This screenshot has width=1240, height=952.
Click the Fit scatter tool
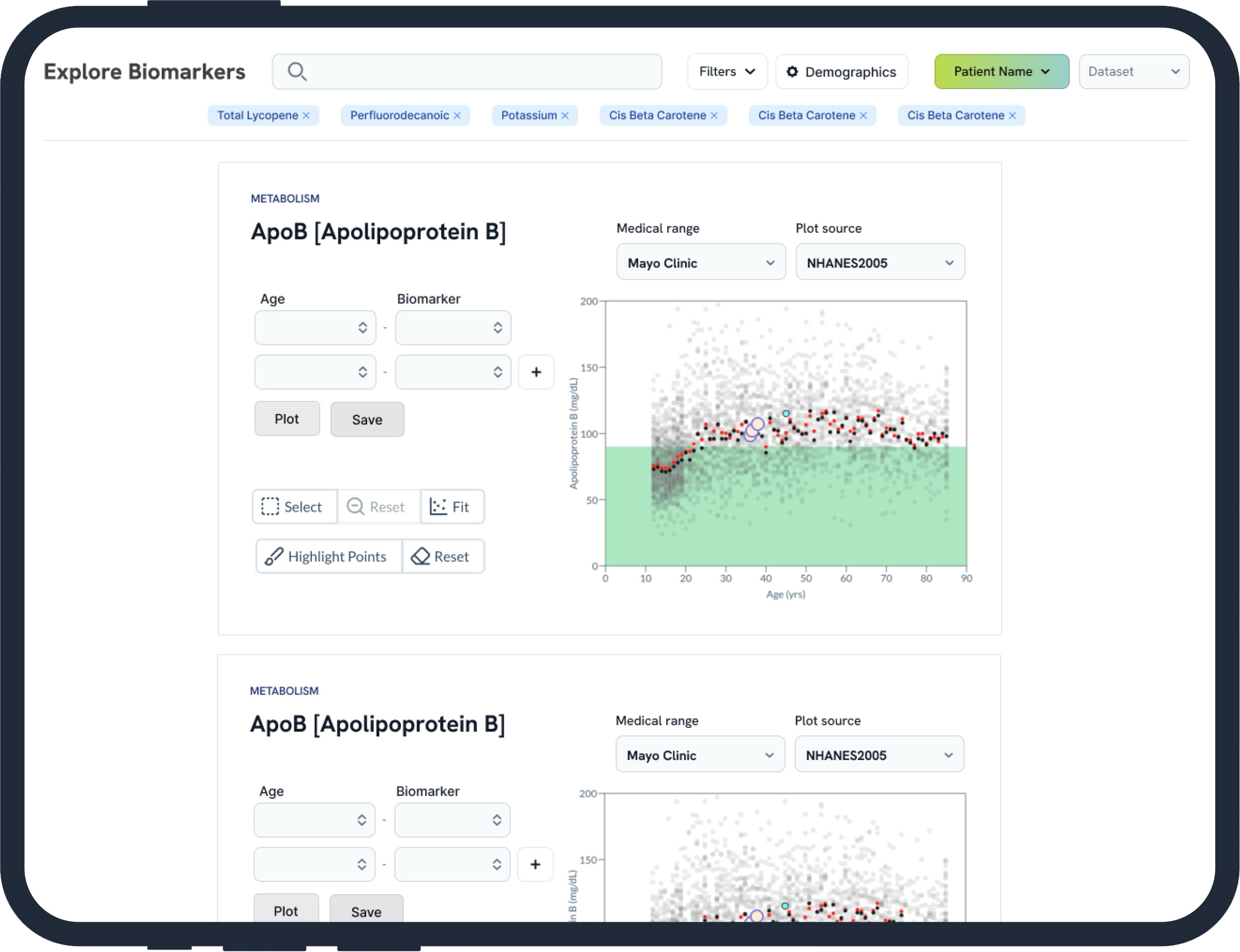[x=452, y=507]
